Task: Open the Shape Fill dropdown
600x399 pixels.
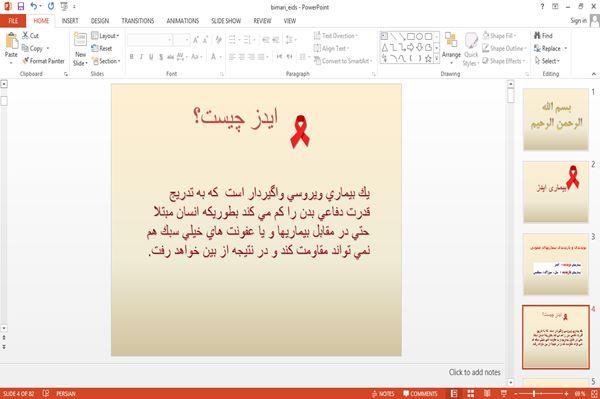Action: pyautogui.click(x=499, y=36)
